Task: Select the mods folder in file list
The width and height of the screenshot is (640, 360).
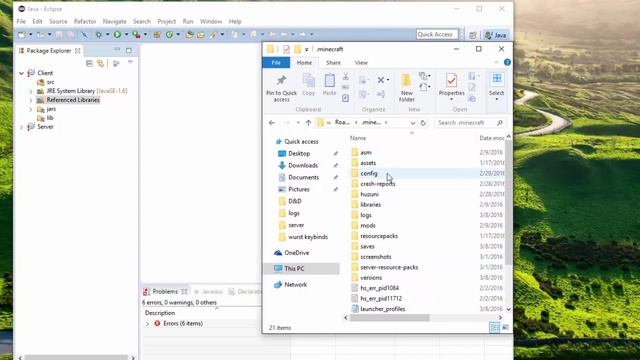Action: [x=368, y=226]
